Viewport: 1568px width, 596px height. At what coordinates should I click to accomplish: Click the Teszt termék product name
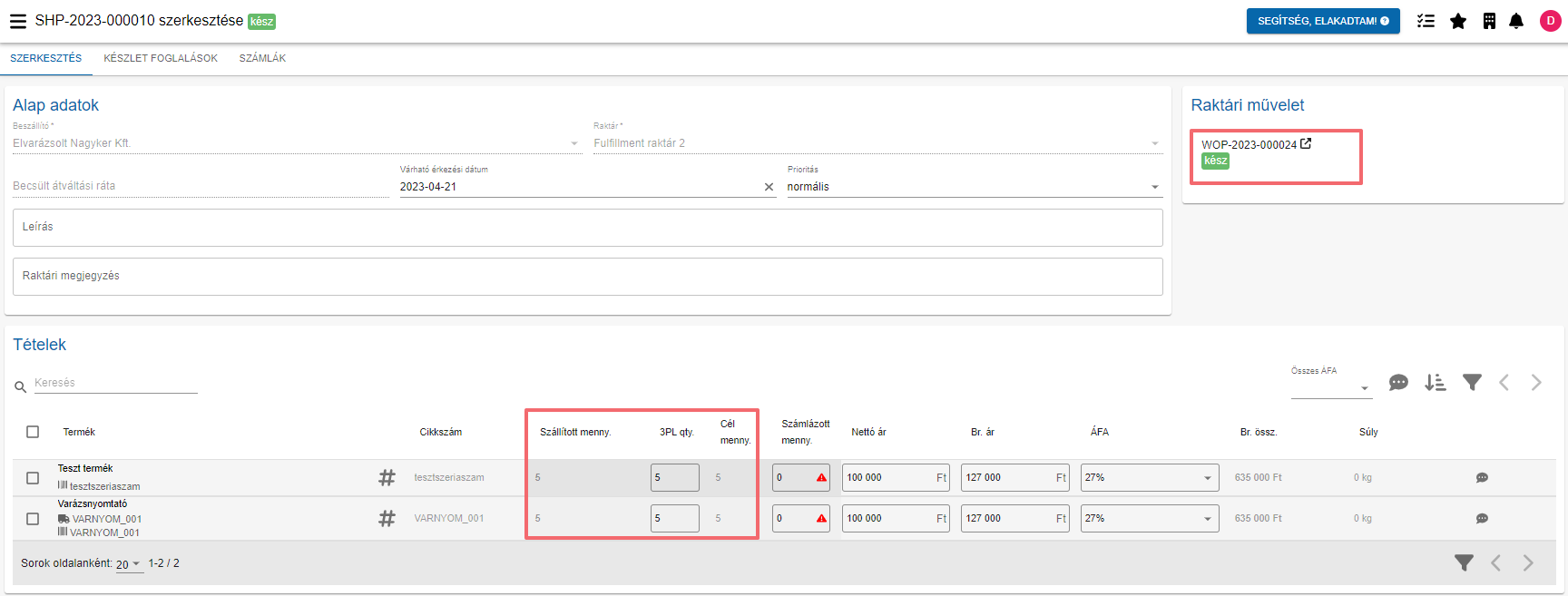pos(85,468)
